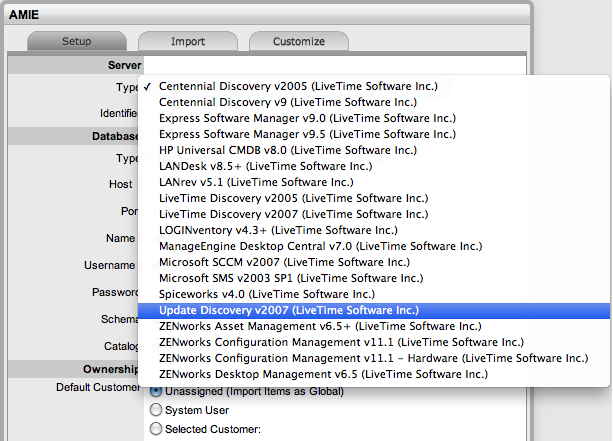613x441 pixels.
Task: Open the Import tab
Action: (187, 41)
